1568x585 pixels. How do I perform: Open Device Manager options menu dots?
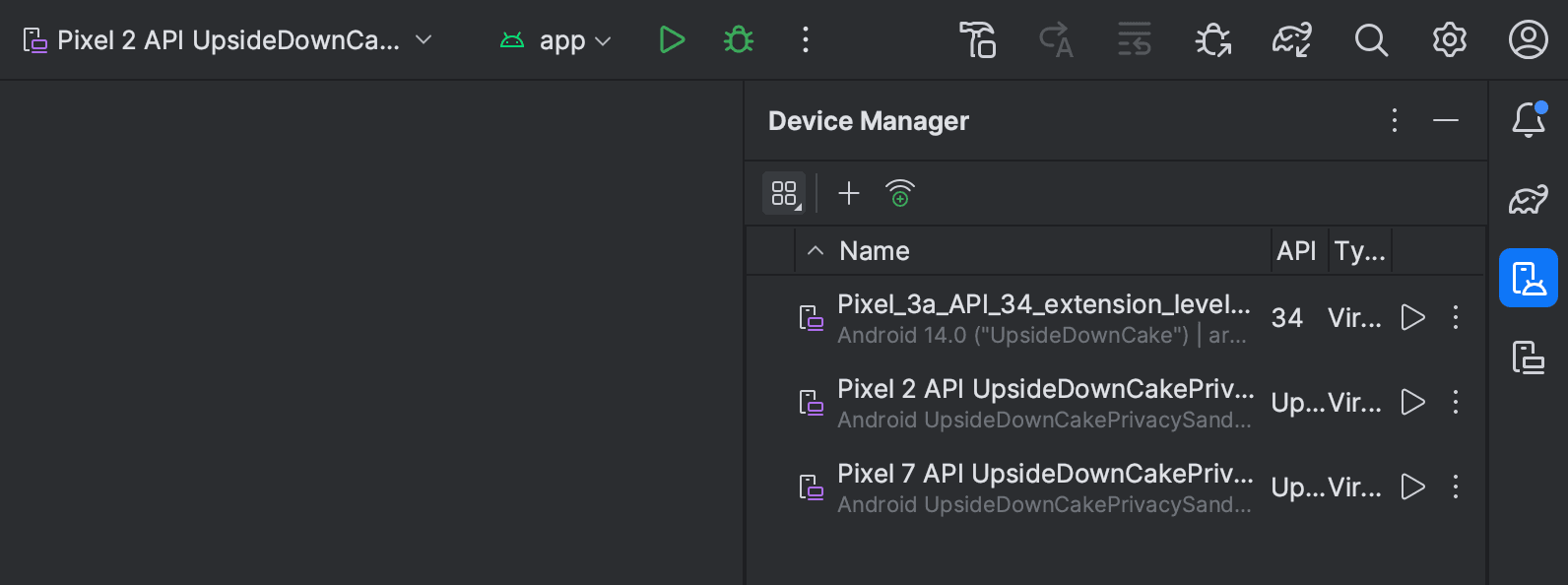pos(1395,120)
